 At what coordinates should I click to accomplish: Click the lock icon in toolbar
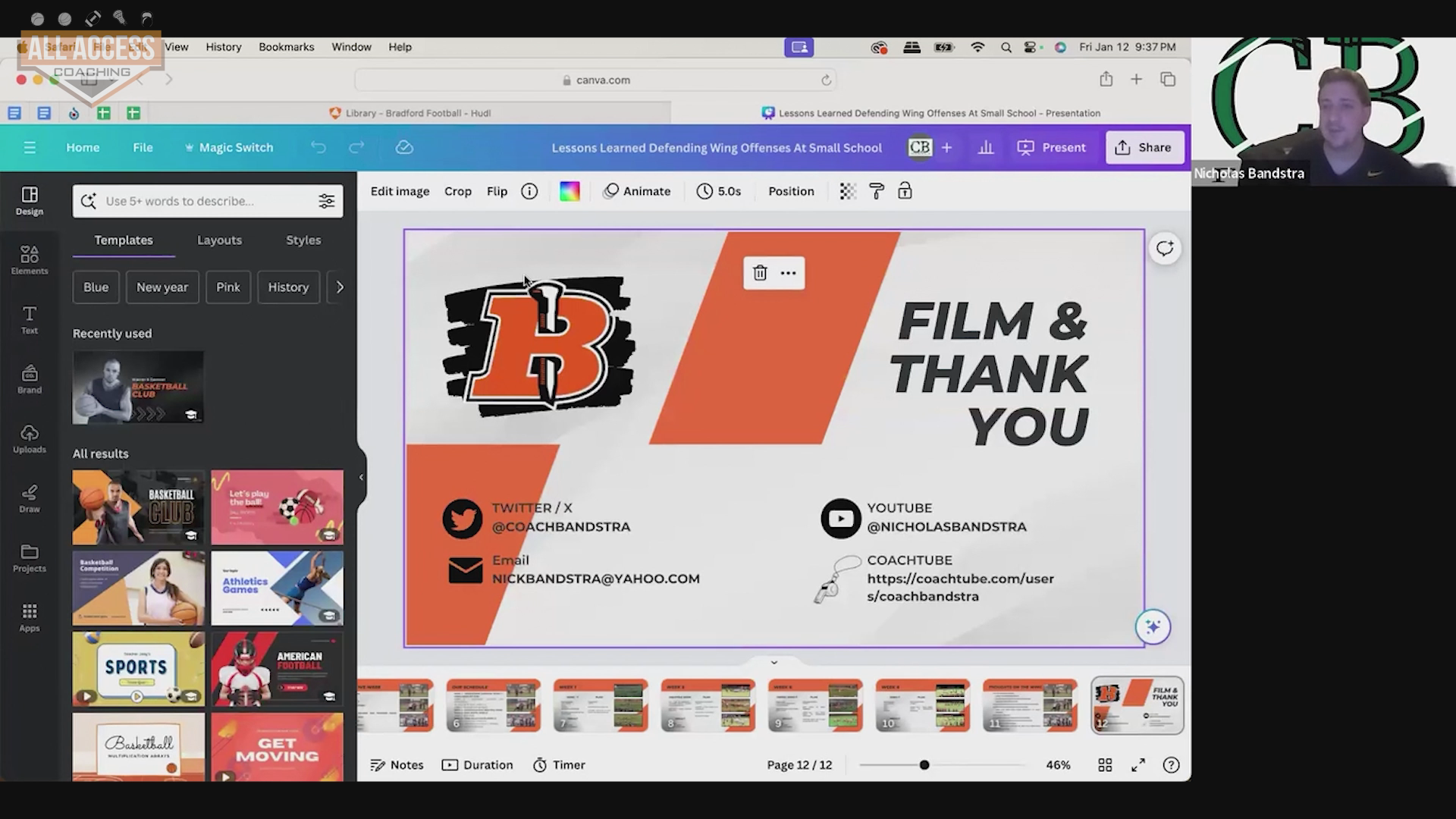[905, 191]
